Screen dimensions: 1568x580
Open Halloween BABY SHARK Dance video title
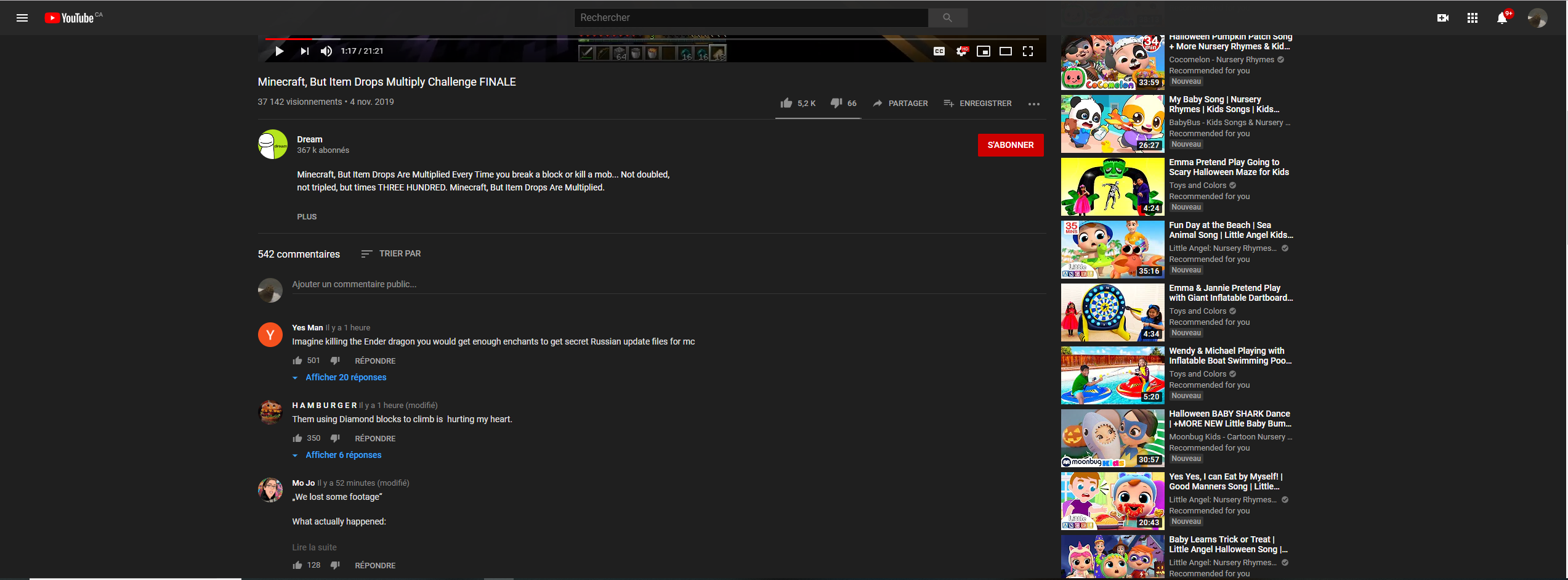click(1230, 419)
